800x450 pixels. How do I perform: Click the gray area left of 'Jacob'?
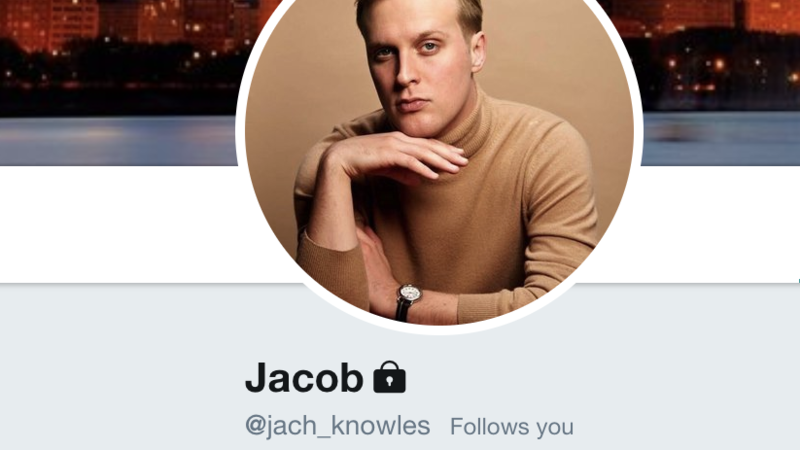tap(121, 378)
